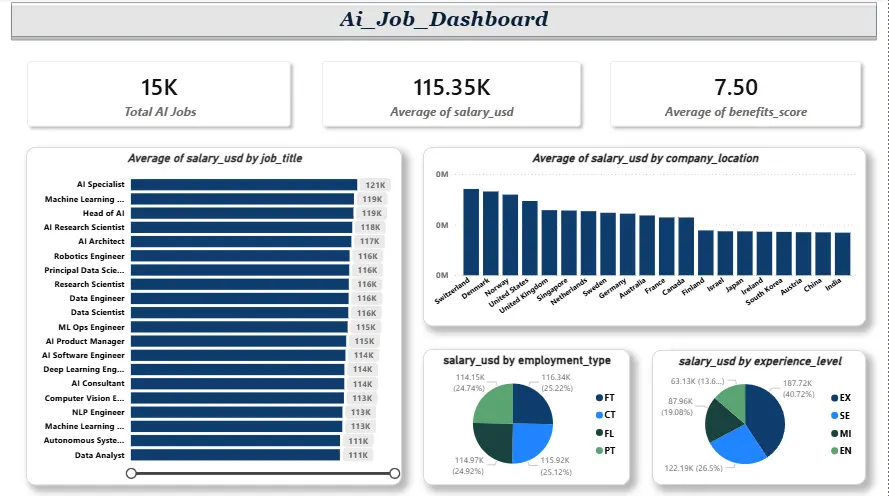Select the India column
This screenshot has width=889, height=496.
843,254
